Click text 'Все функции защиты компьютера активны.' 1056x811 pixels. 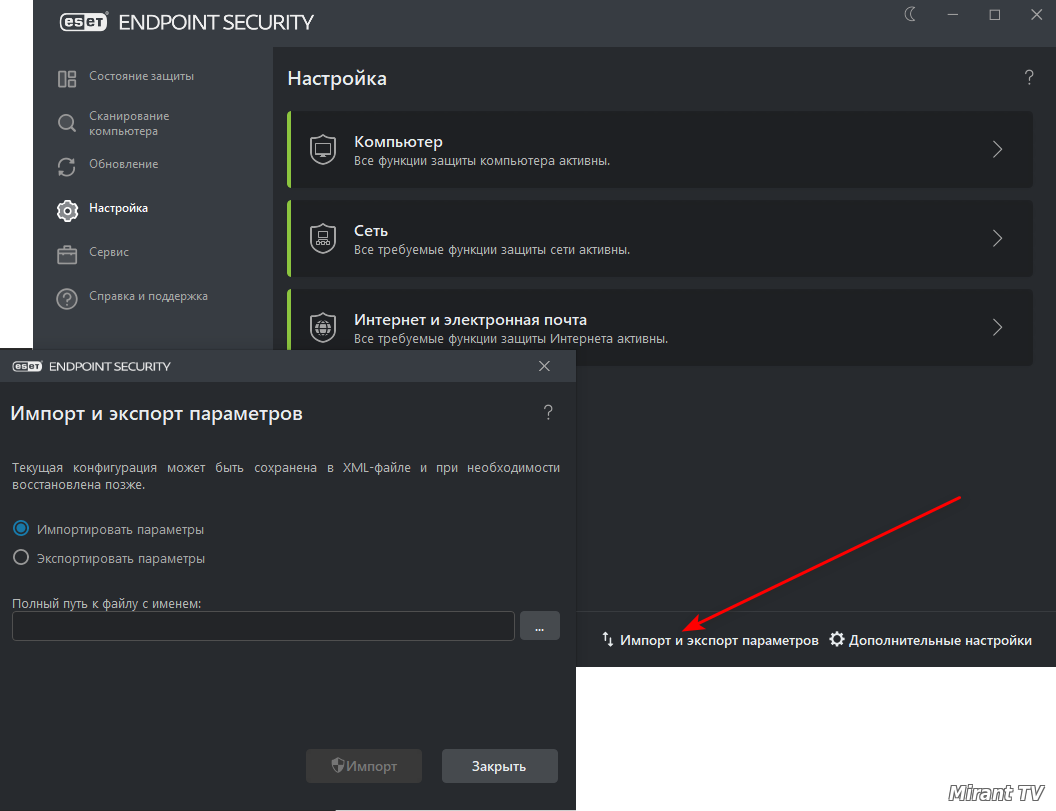coord(482,161)
